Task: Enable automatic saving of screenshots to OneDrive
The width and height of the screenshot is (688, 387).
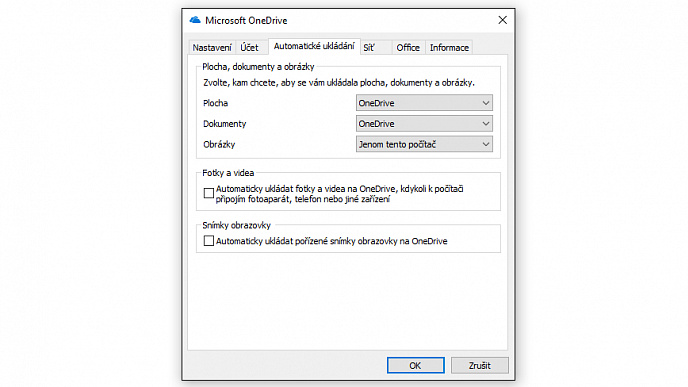Action: 209,241
